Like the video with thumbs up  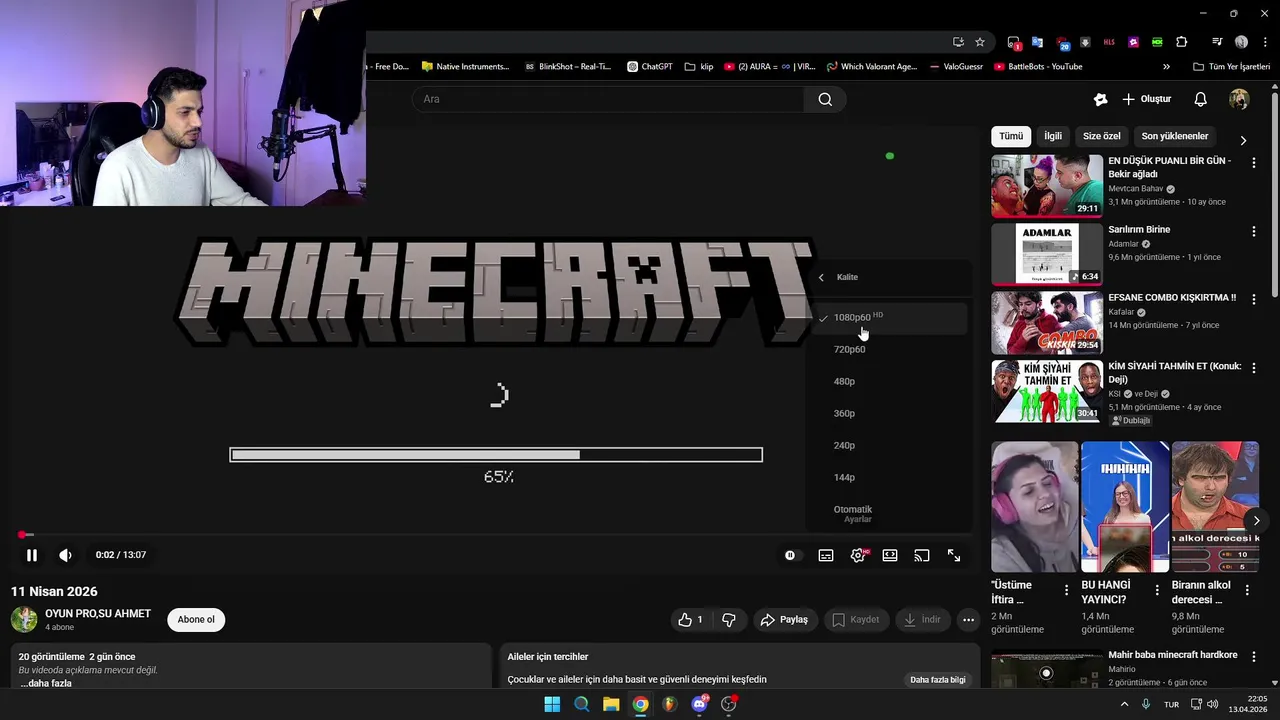(x=690, y=620)
